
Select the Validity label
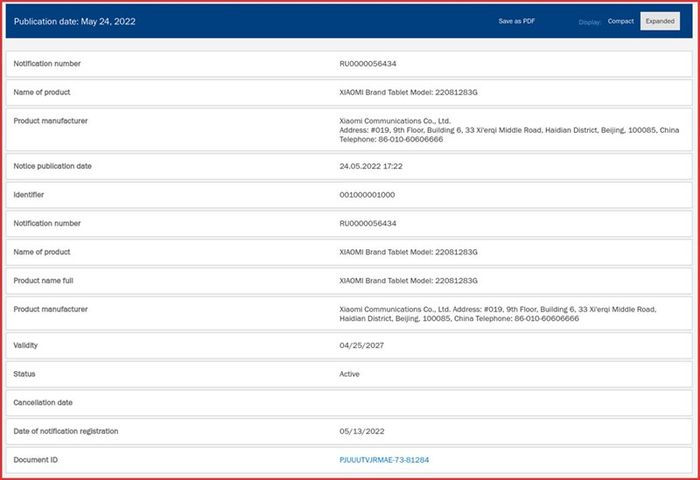coord(25,345)
